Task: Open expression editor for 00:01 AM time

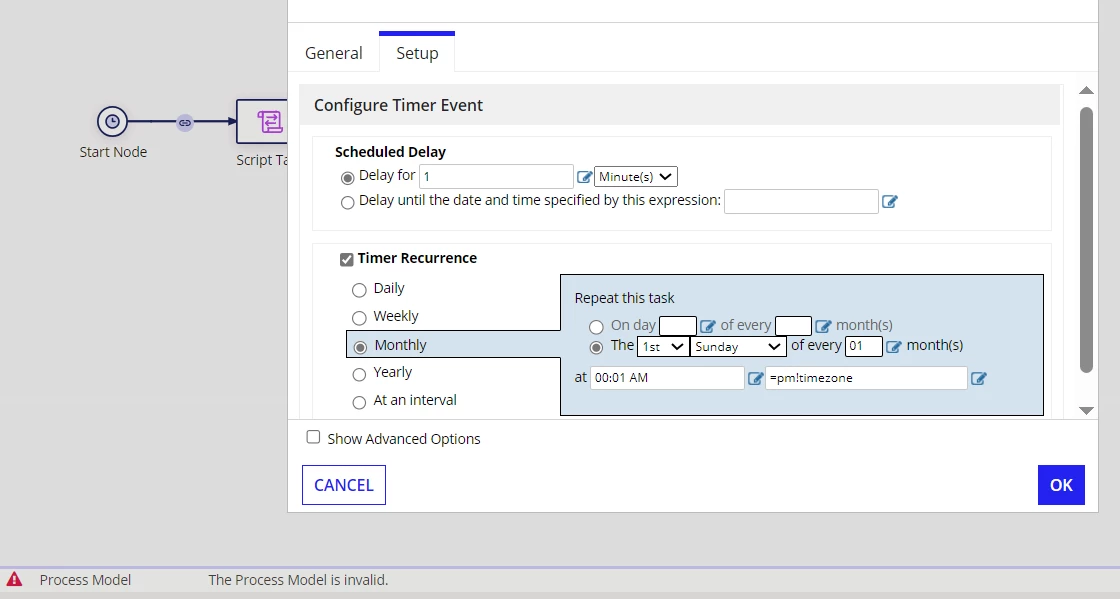Action: click(x=755, y=378)
